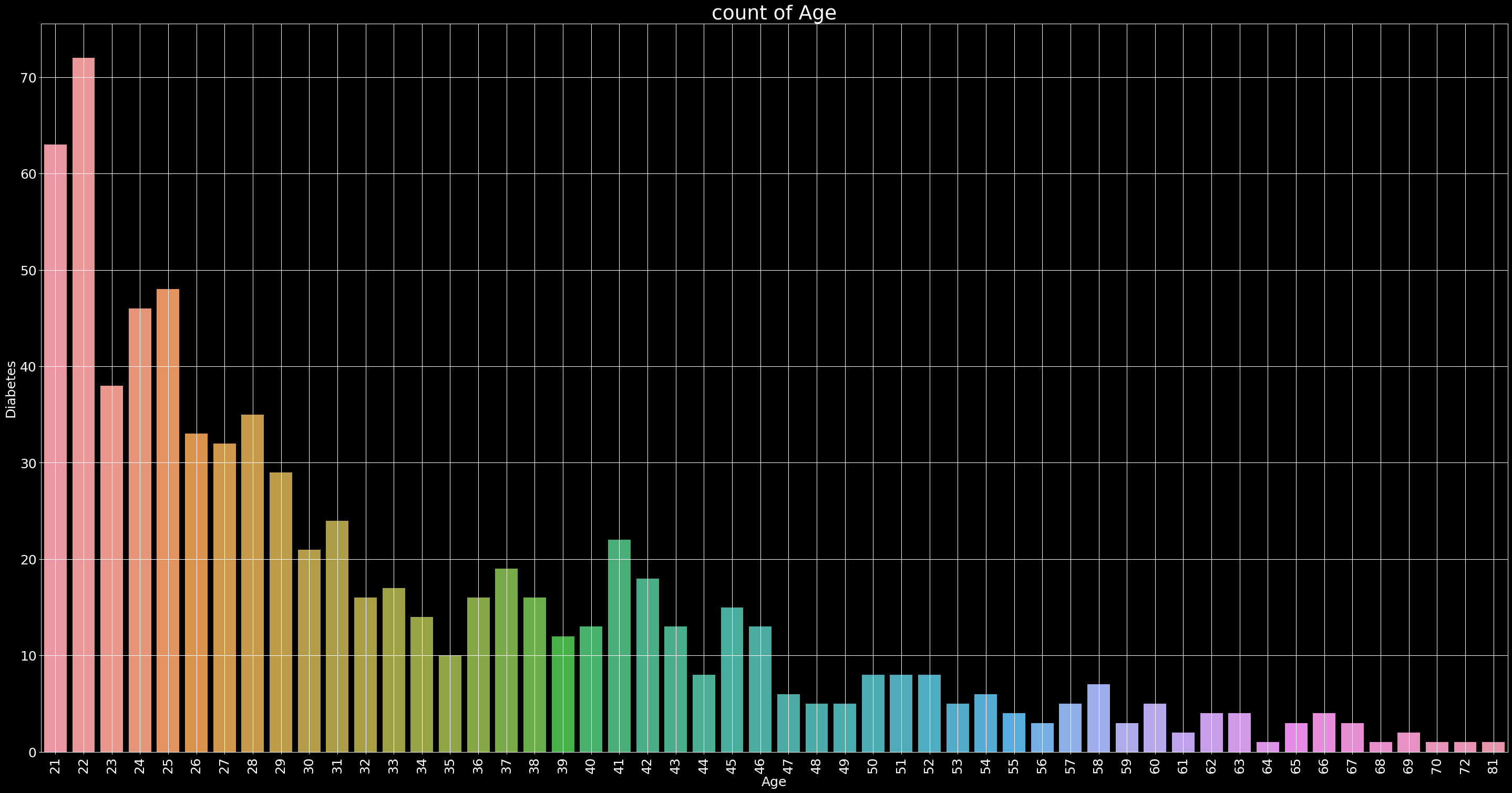Select the bar for age 50
1512x793 pixels.
[x=873, y=714]
